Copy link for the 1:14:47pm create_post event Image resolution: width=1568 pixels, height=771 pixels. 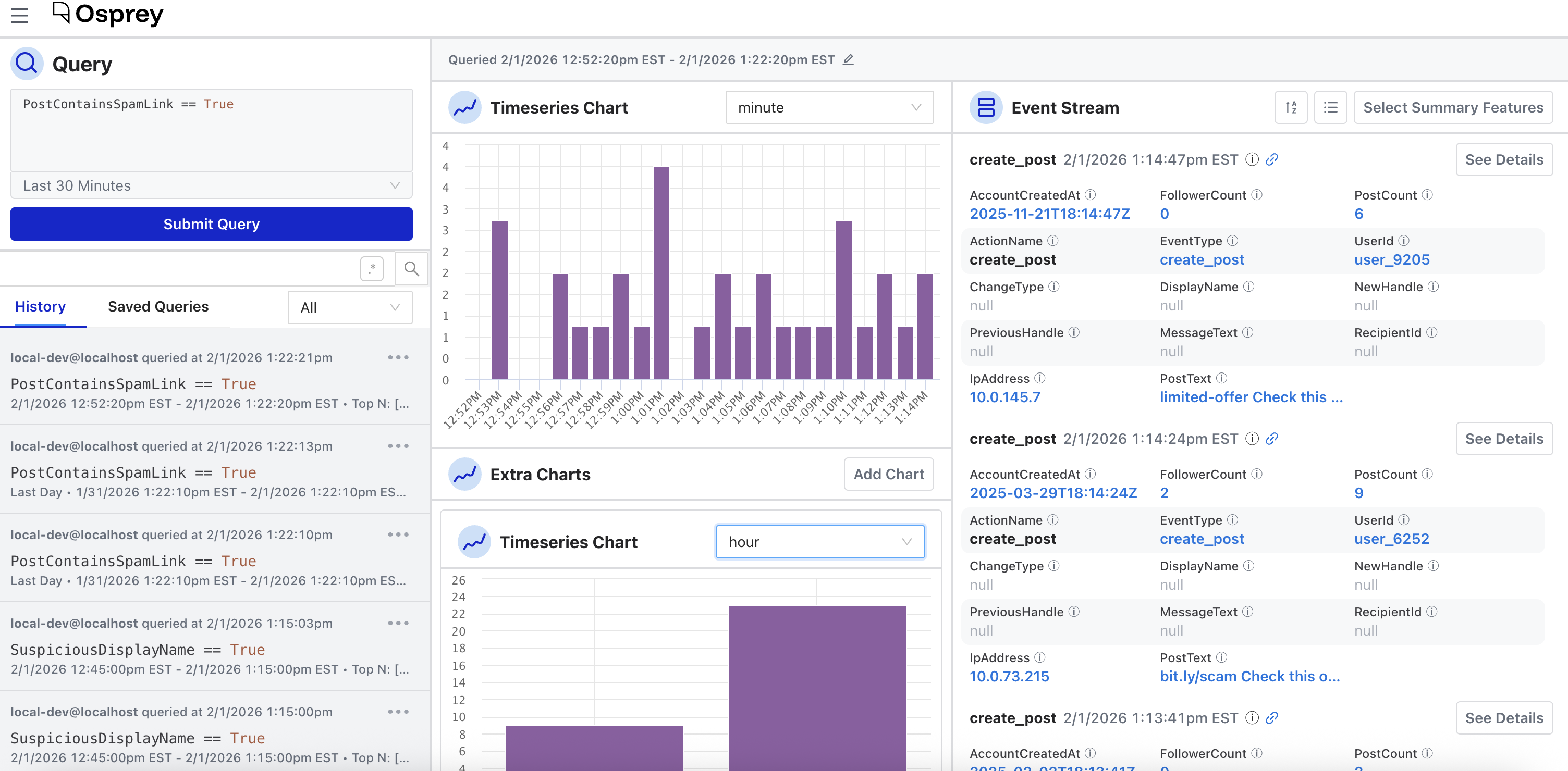(1271, 159)
